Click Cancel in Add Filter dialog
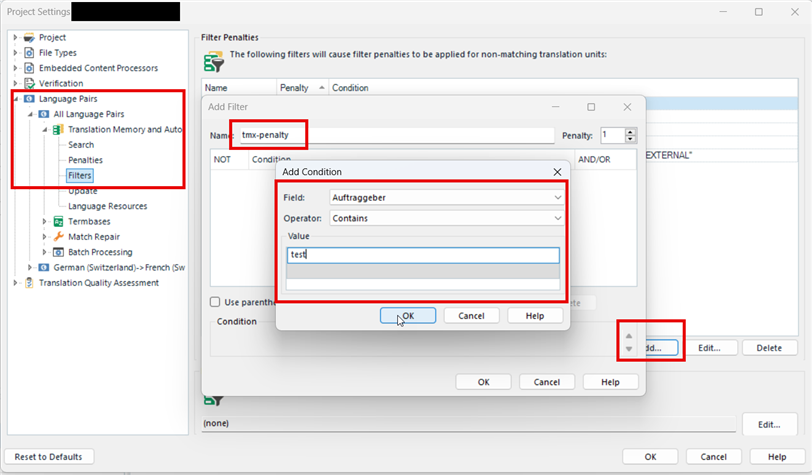The image size is (812, 475). pyautogui.click(x=547, y=382)
